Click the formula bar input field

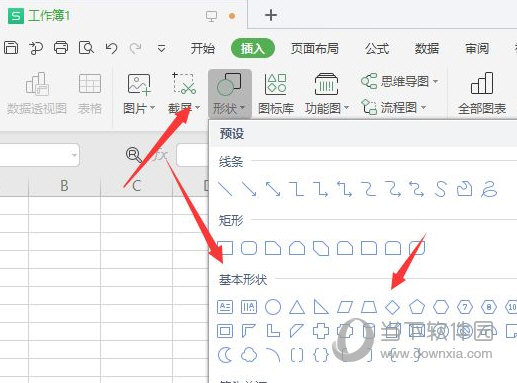[x=193, y=155]
